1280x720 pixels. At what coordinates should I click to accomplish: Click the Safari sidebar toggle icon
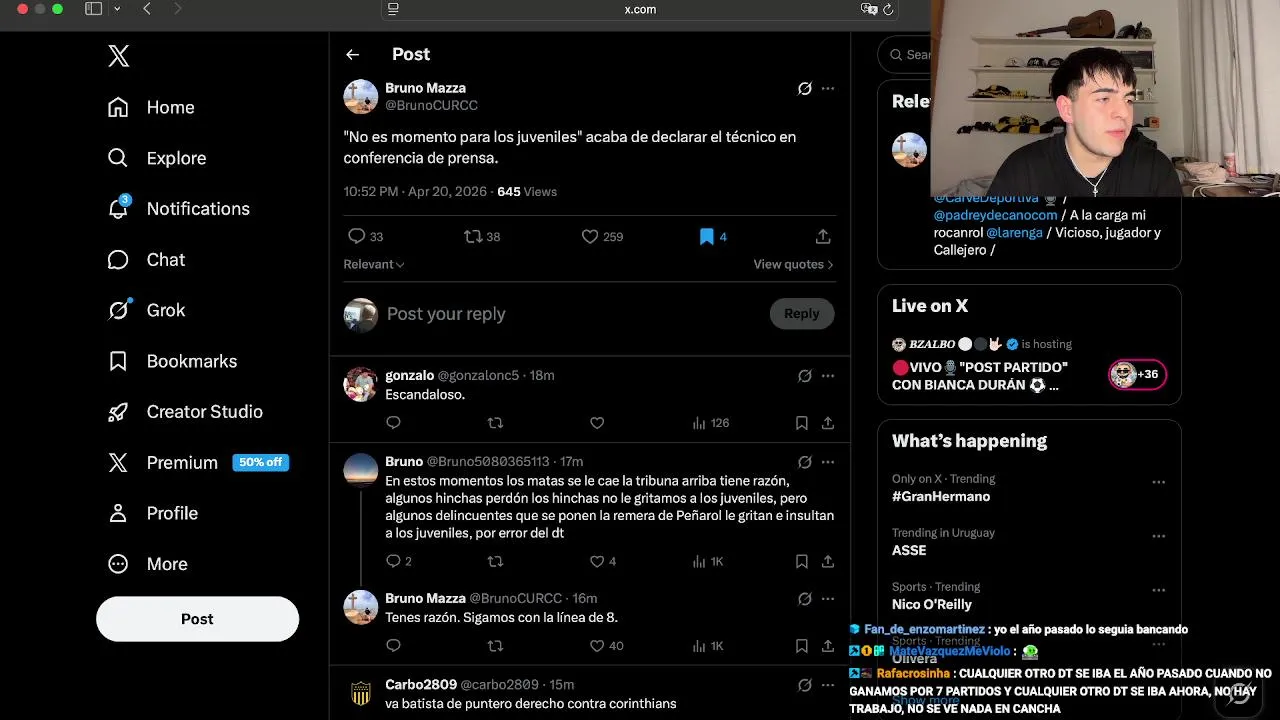click(93, 9)
